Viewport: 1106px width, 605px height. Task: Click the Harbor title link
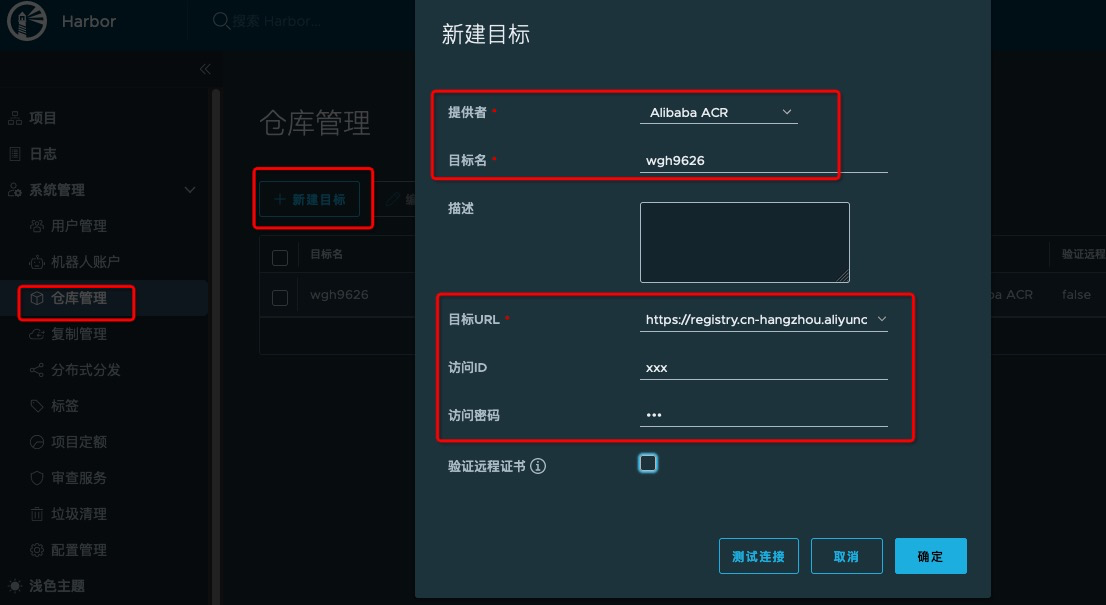click(88, 21)
